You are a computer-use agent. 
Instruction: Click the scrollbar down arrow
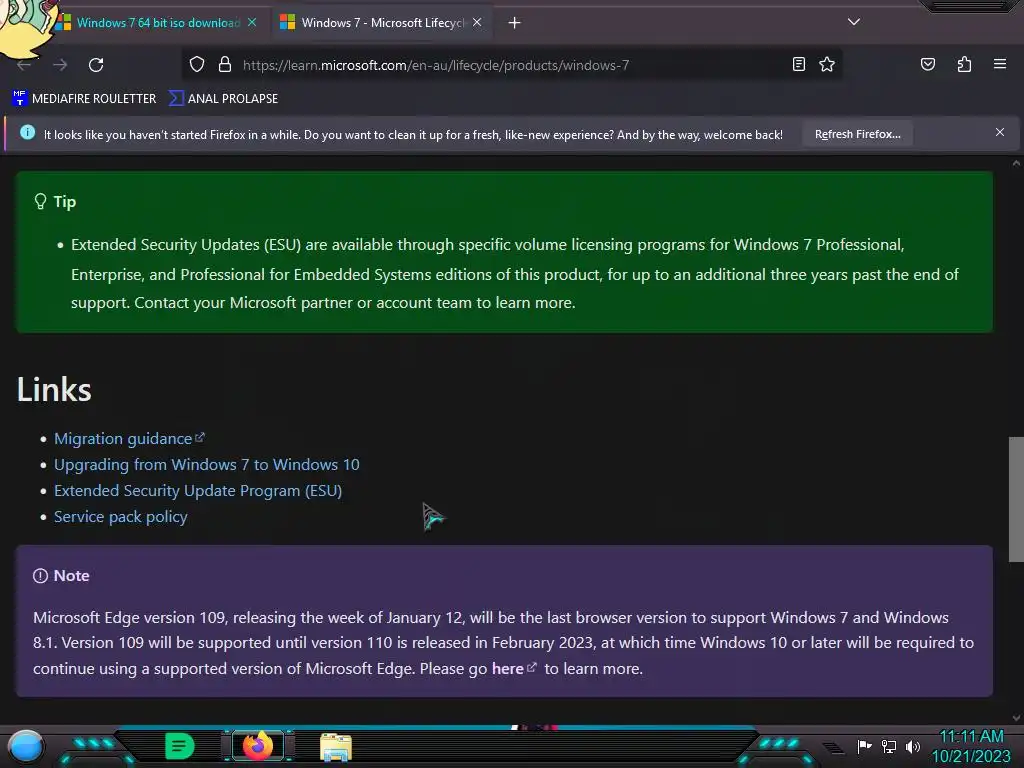click(1016, 718)
